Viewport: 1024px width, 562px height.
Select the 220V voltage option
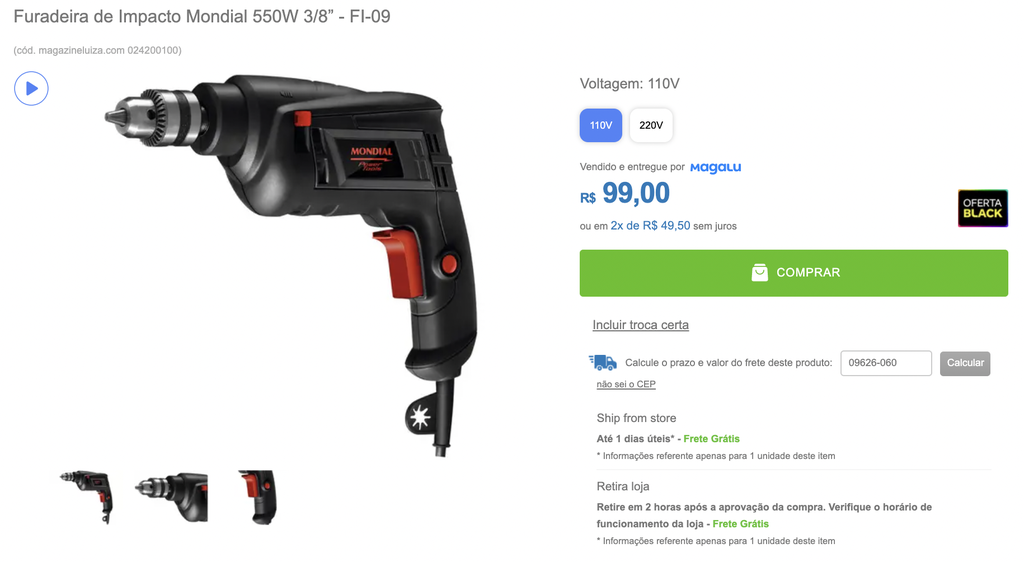tap(651, 125)
